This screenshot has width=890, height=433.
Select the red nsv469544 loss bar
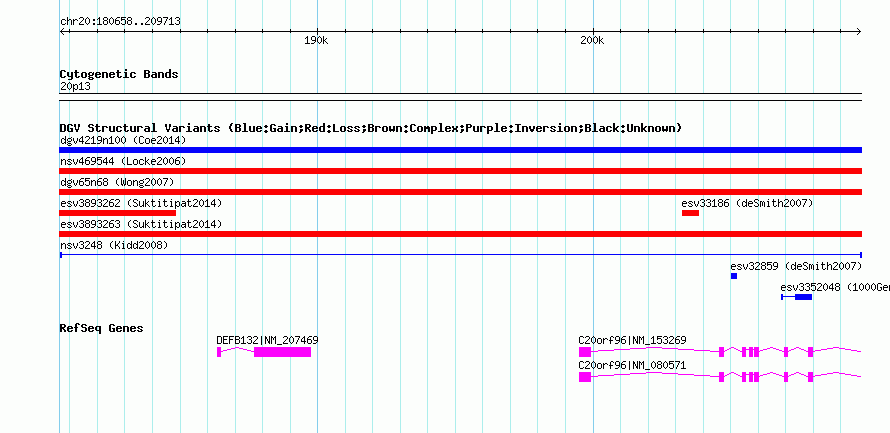pyautogui.click(x=460, y=171)
